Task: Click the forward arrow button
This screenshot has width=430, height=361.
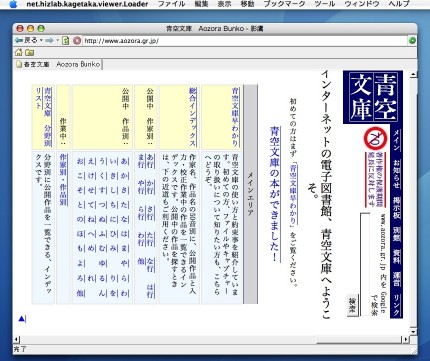Action: [49, 40]
